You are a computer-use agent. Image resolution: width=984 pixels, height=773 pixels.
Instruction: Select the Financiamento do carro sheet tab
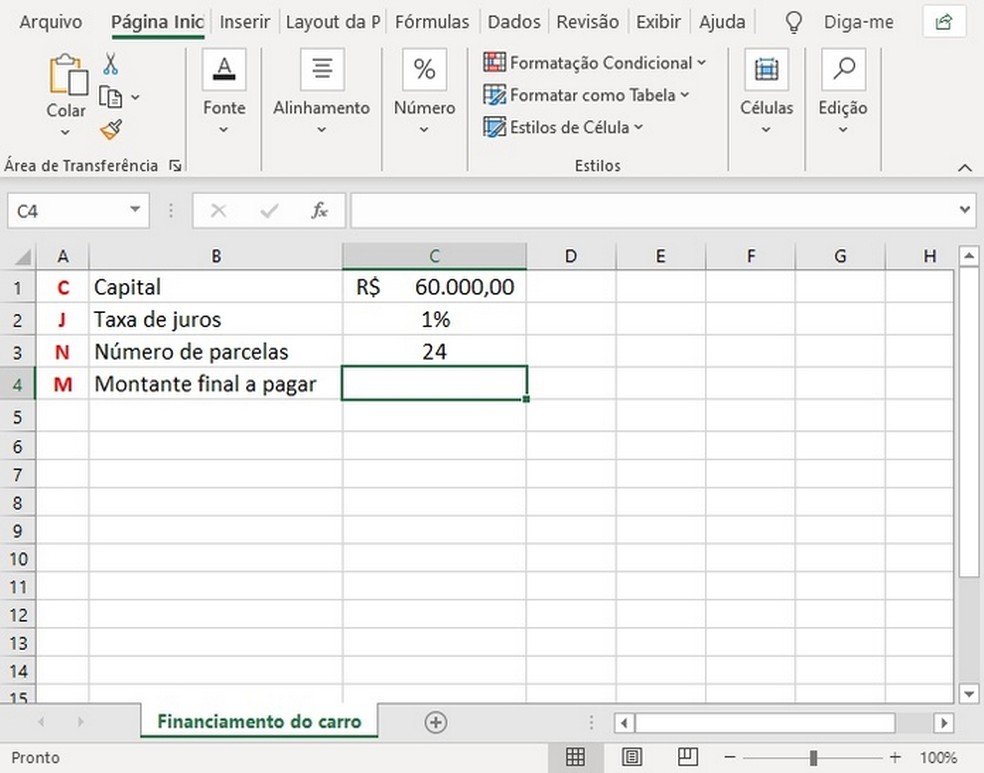pyautogui.click(x=258, y=721)
